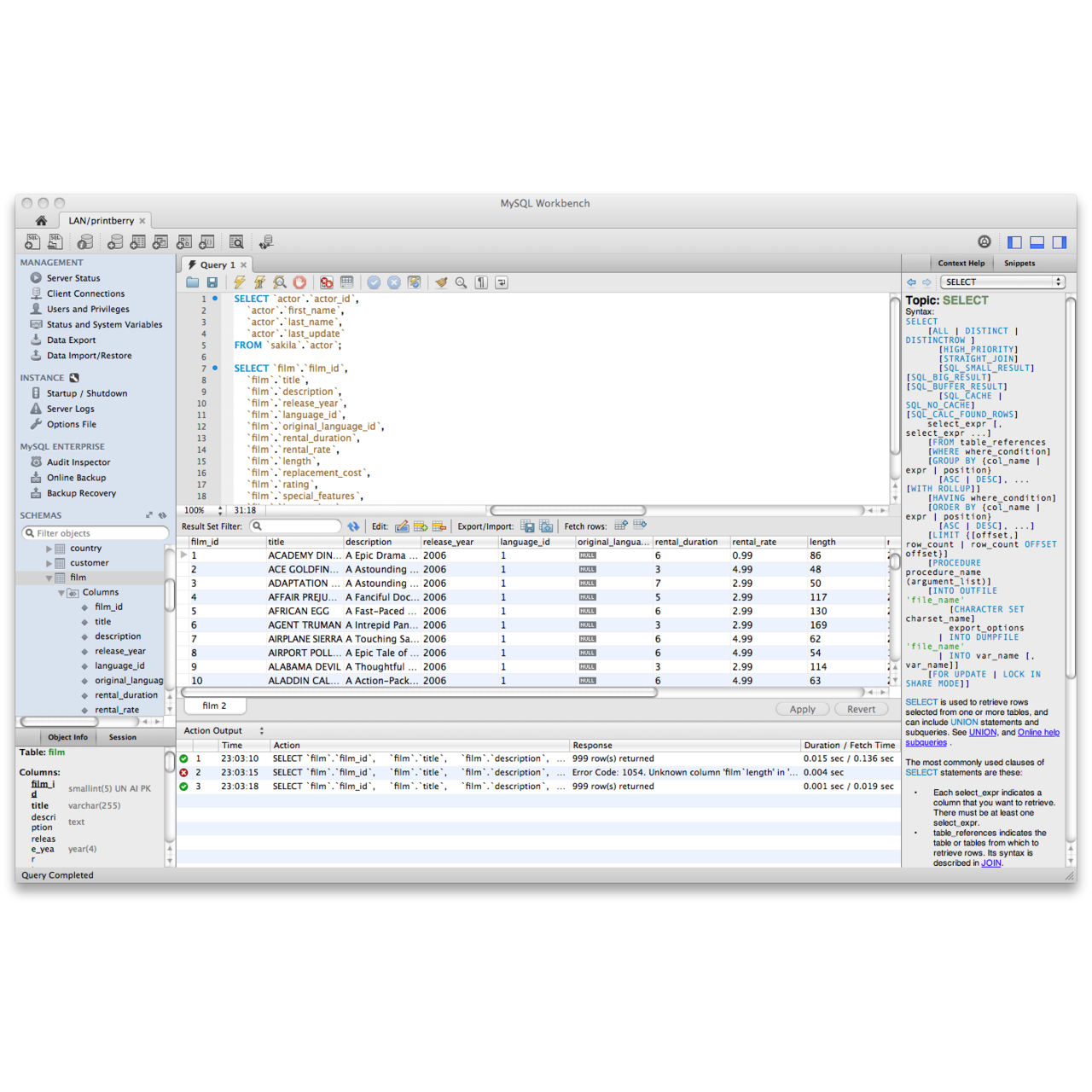
Task: Collapse the film table tree node
Action: point(49,578)
